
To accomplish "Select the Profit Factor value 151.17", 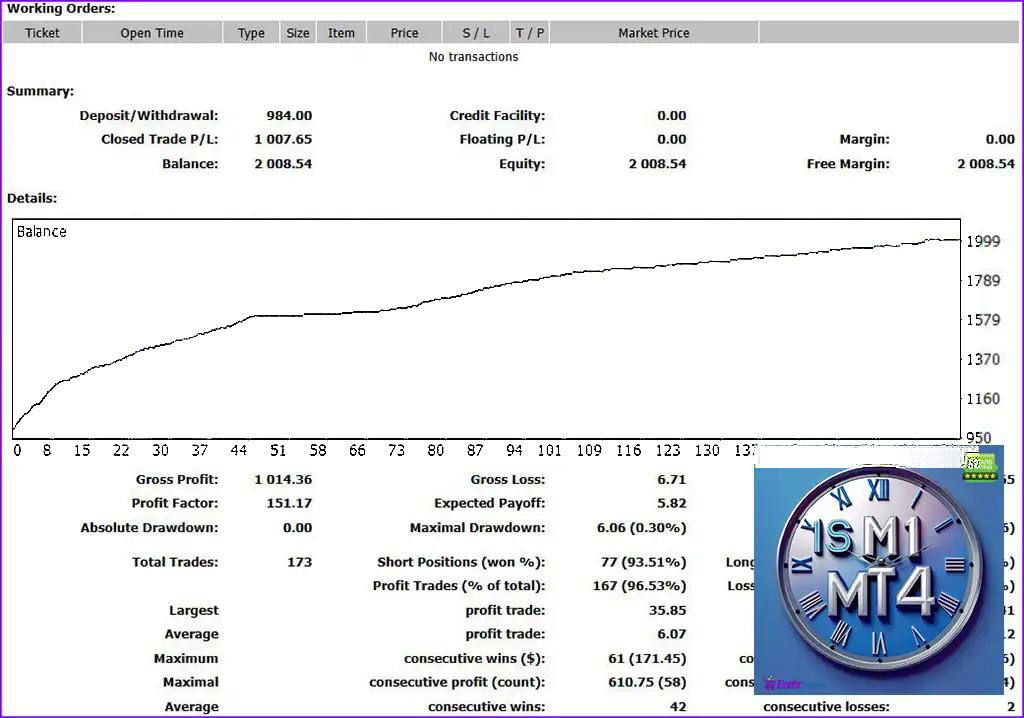I will coord(289,503).
